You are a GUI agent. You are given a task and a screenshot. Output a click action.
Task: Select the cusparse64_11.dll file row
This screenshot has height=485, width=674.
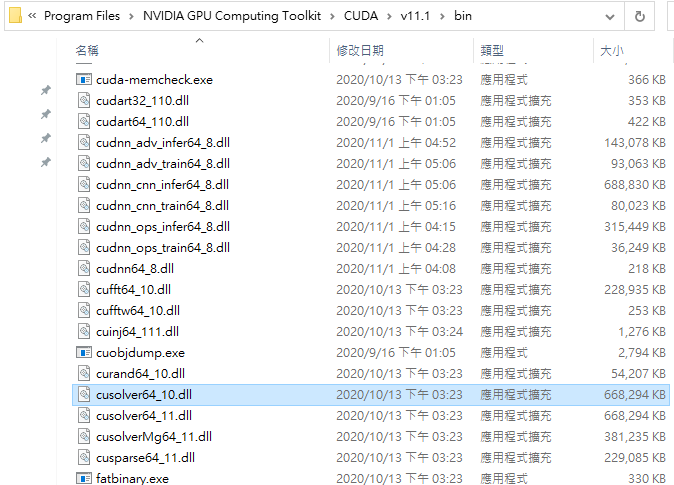click(371, 458)
